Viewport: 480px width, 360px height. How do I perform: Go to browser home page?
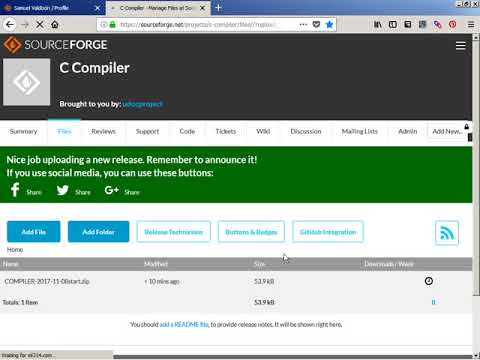pyautogui.click(x=55, y=24)
